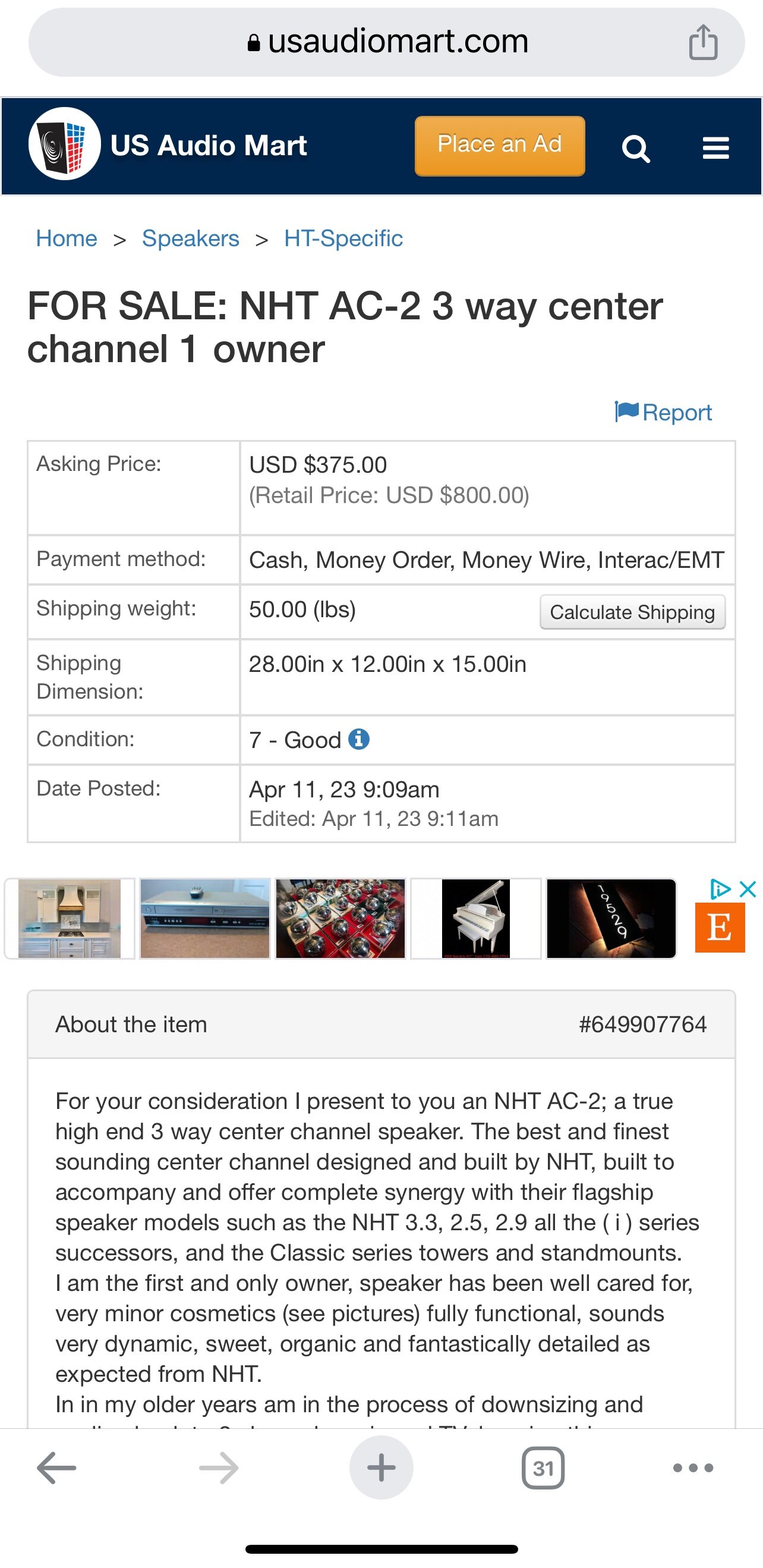Show open tabs counter 31
Viewport: 763px width, 1568px height.
coord(543,1468)
